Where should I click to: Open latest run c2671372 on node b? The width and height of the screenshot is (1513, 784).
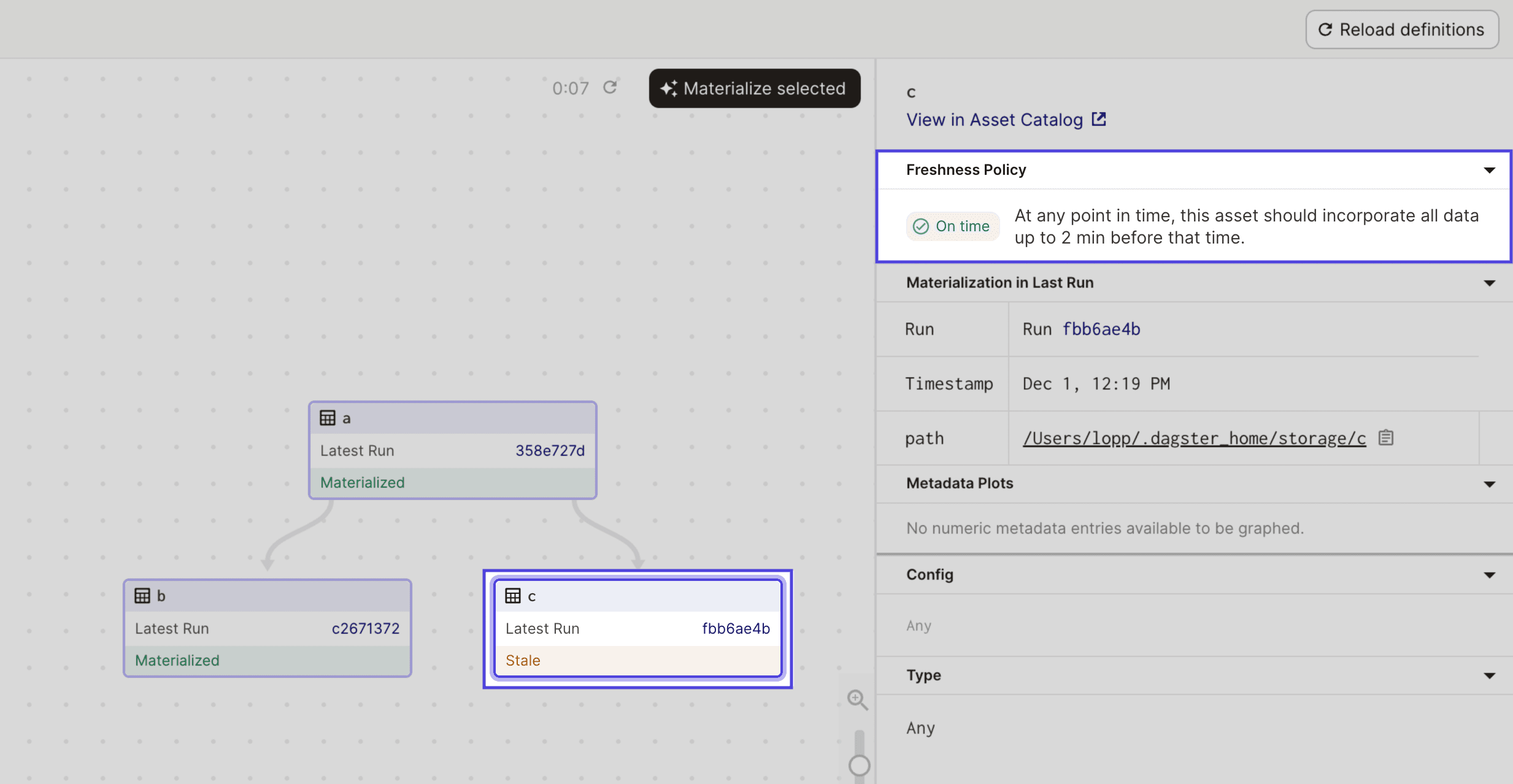point(365,629)
